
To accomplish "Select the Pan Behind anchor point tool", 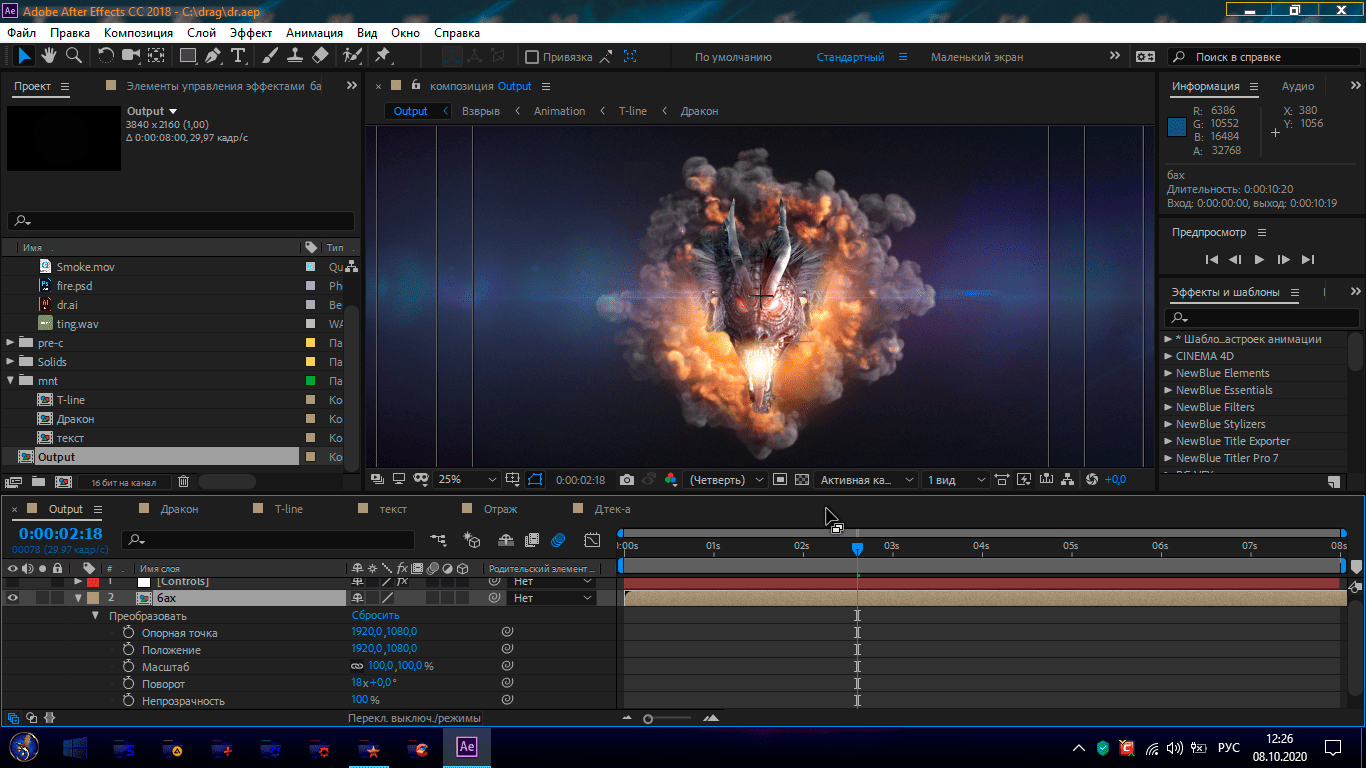I will 157,56.
